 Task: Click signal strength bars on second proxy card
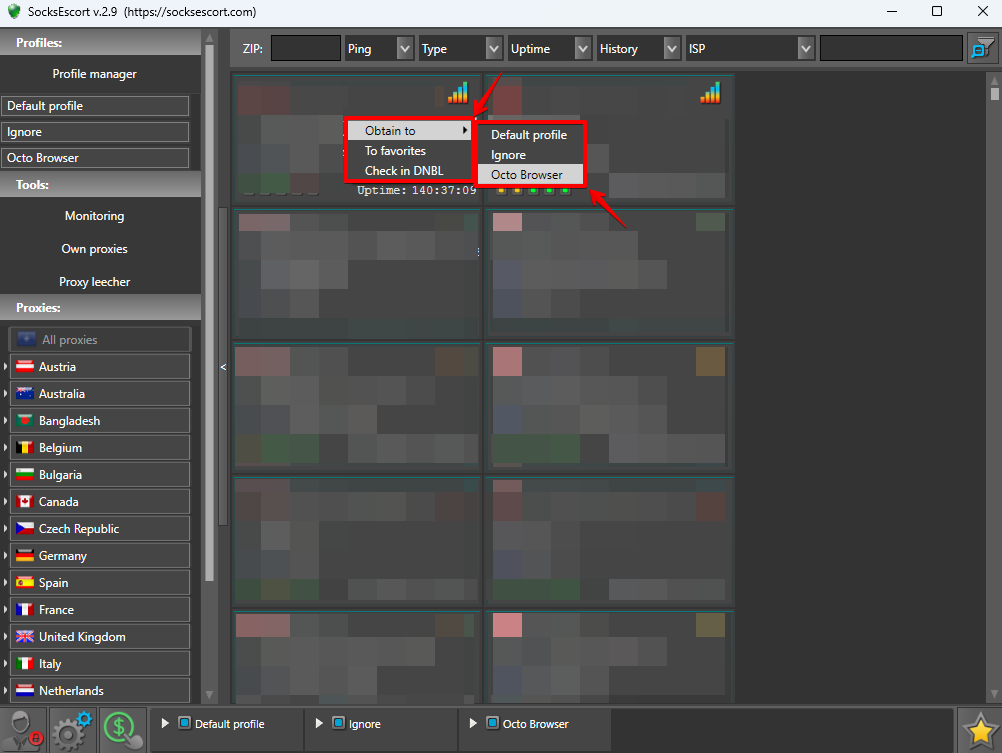pos(710,93)
